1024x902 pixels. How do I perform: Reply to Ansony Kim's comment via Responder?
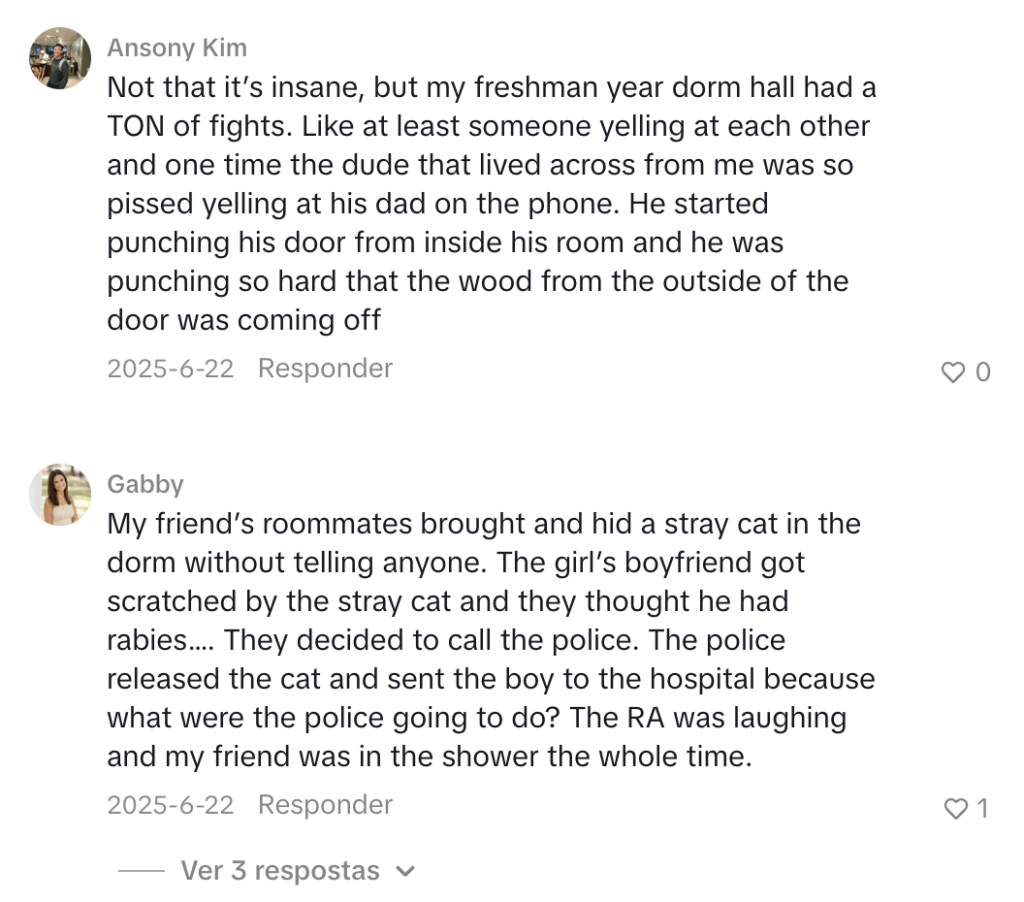point(325,368)
